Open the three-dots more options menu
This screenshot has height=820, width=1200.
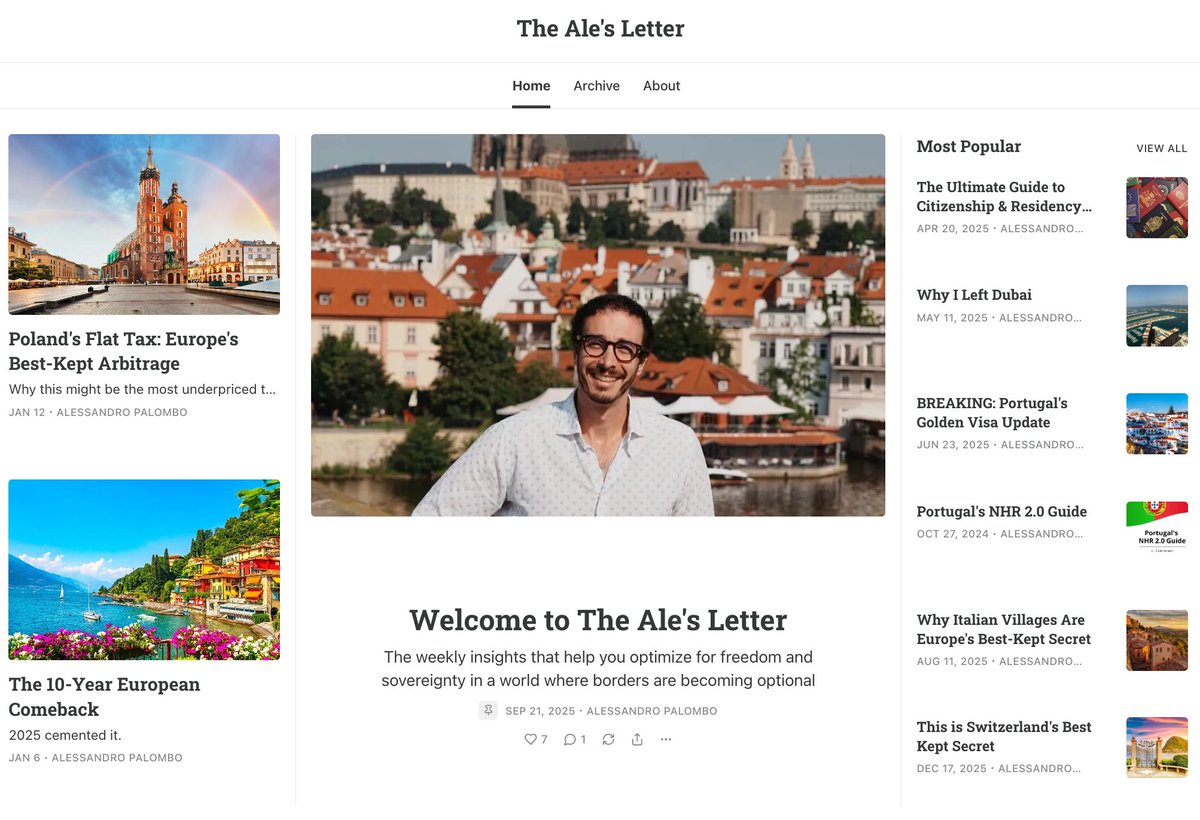666,739
